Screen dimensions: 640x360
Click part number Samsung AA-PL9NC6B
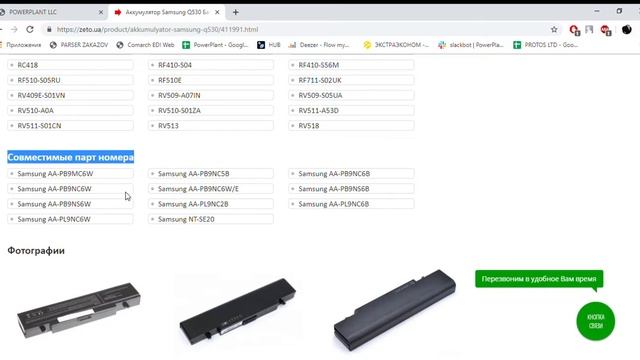351,204
